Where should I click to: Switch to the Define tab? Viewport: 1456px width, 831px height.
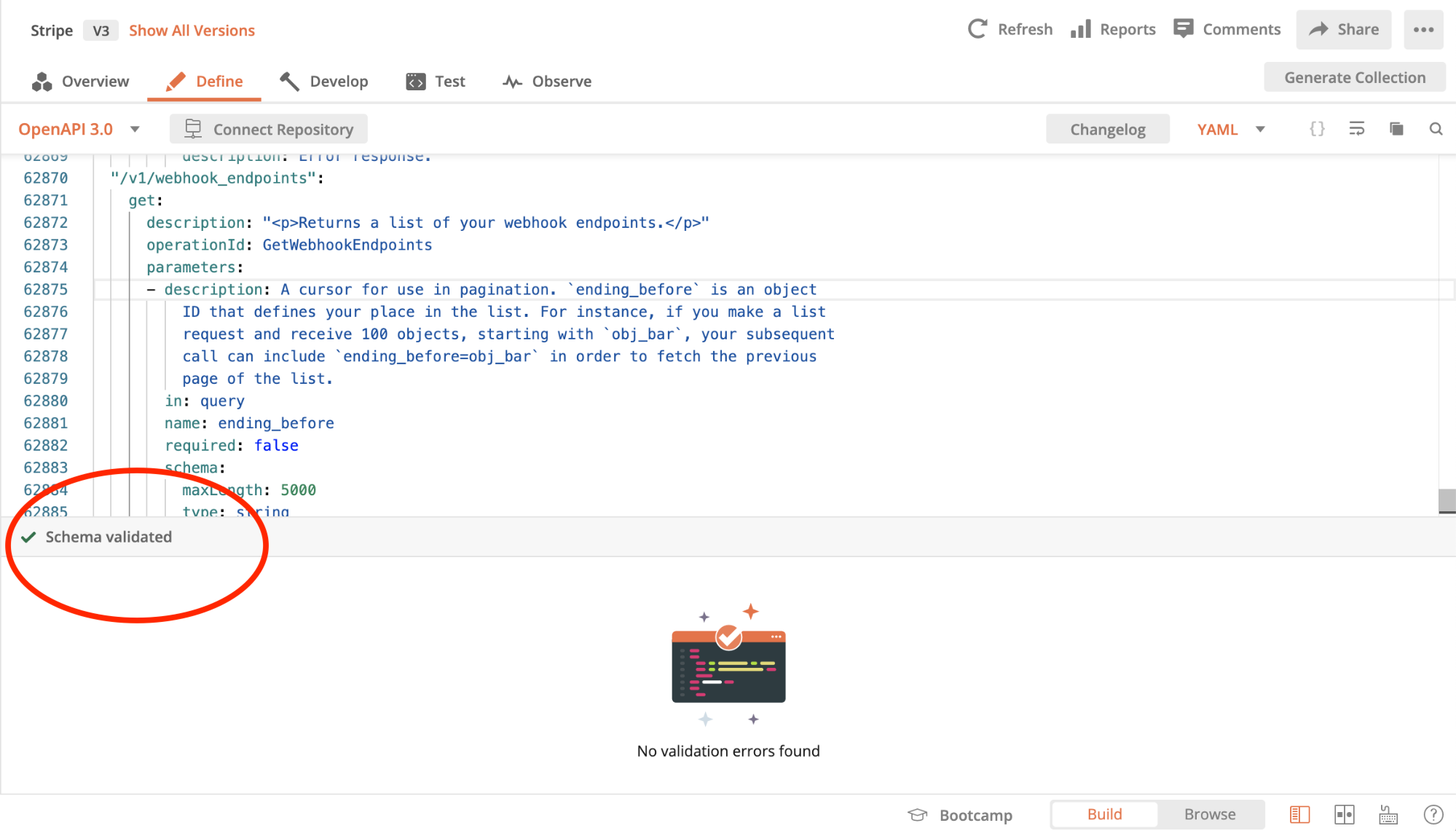pos(204,82)
